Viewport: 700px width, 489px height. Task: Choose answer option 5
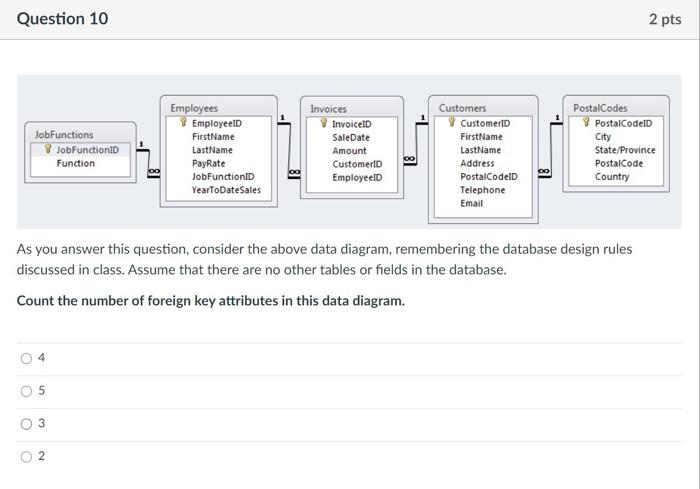tap(26, 391)
